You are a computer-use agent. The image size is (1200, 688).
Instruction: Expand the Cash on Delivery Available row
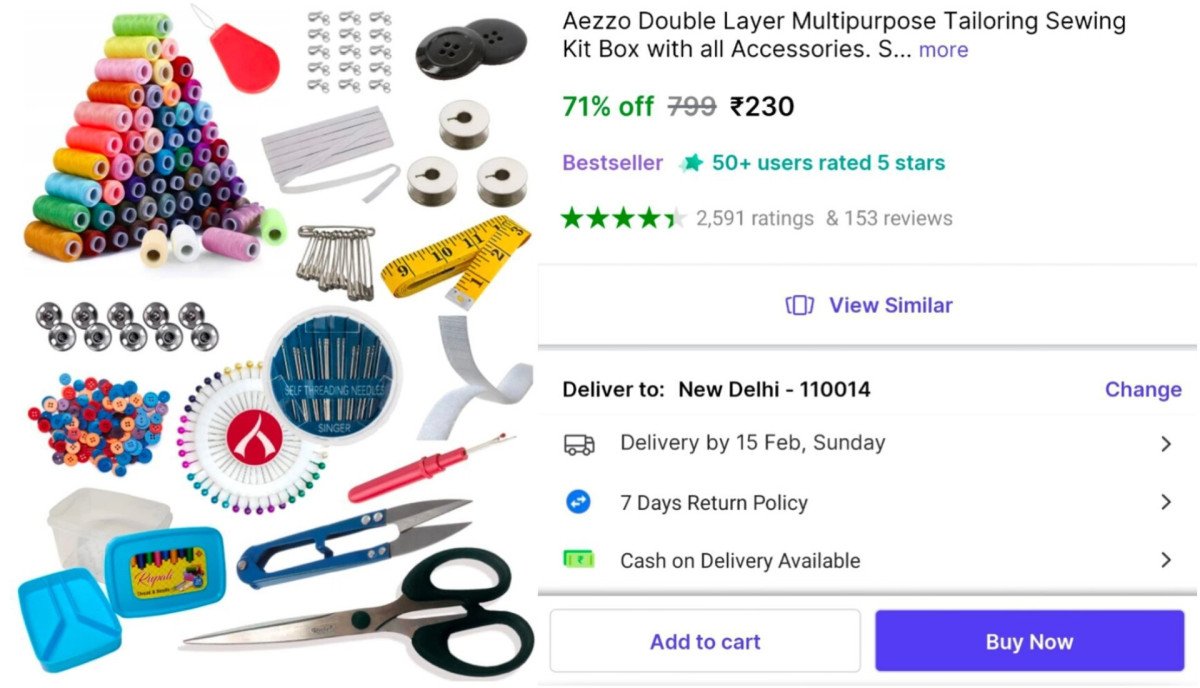tap(868, 560)
